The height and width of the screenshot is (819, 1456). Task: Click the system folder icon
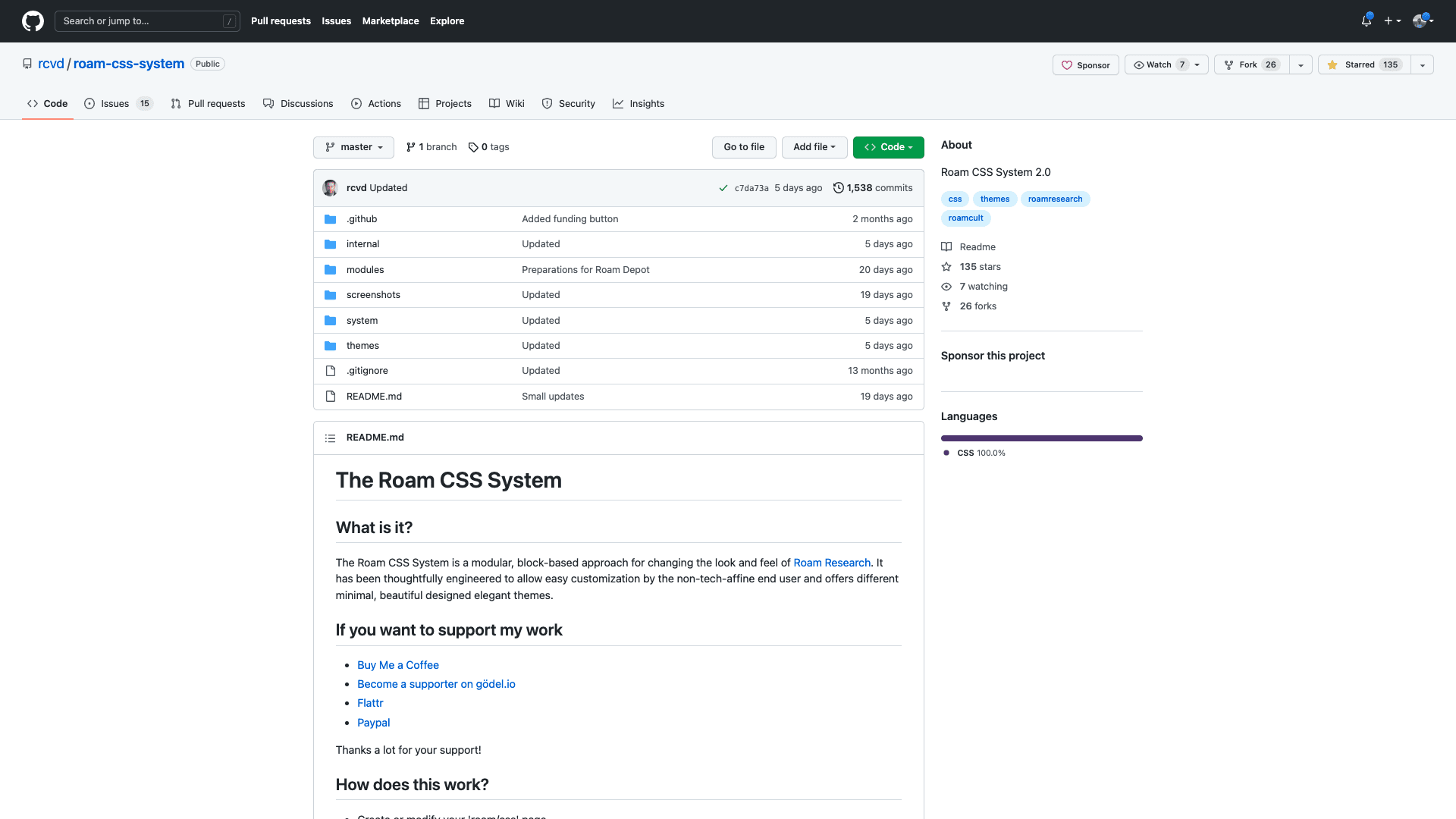(x=331, y=321)
